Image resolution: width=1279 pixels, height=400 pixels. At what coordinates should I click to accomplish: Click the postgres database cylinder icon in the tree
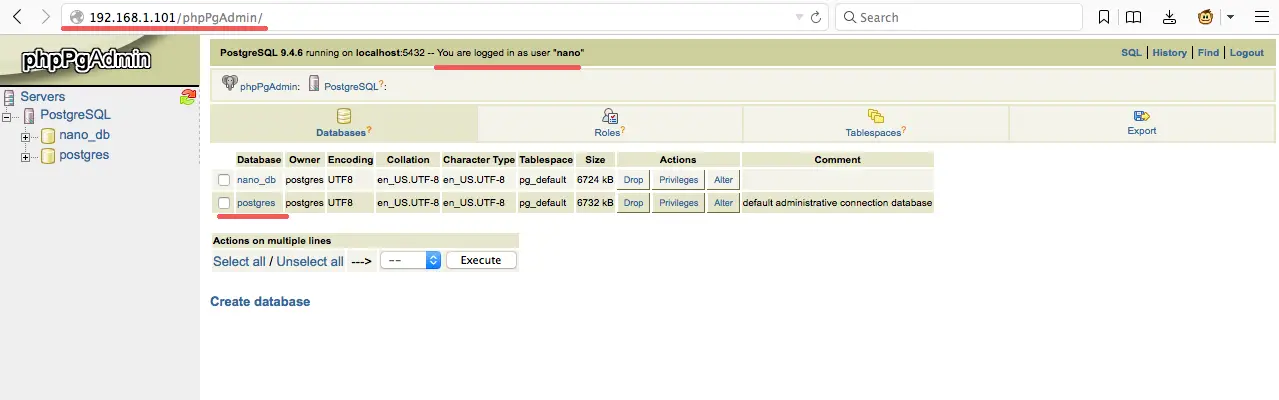pos(47,155)
